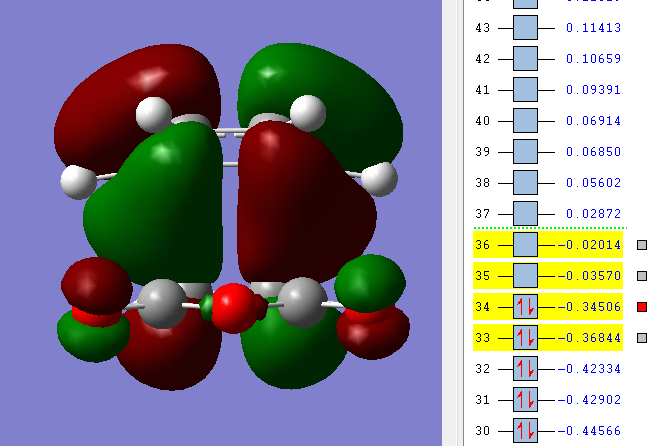Click energy value 0.11413
Image resolution: width=651 pixels, height=446 pixels.
coord(593,28)
